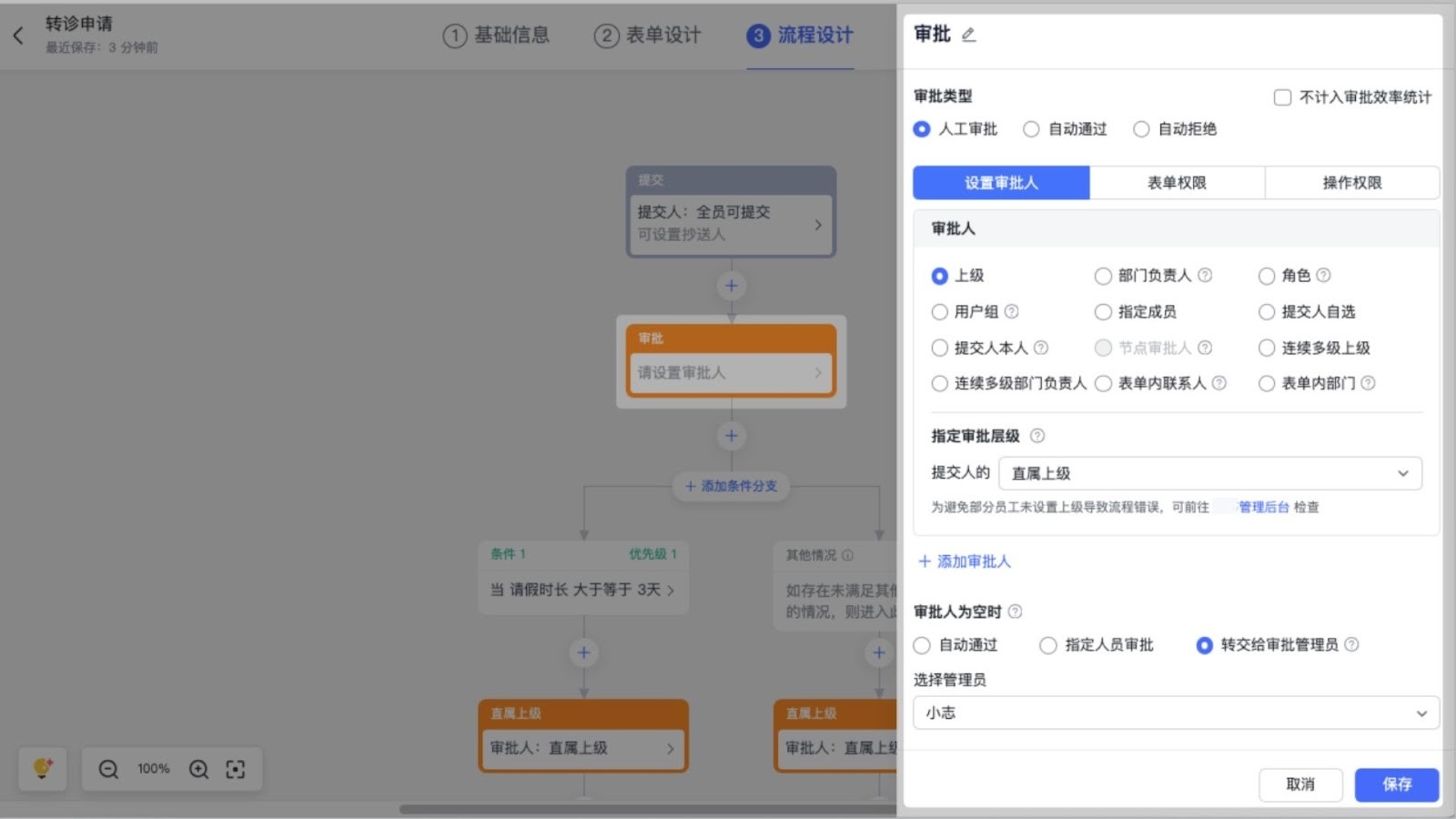The image size is (1456, 819).
Task: Show help for 提交人本人 option
Action: (1041, 348)
